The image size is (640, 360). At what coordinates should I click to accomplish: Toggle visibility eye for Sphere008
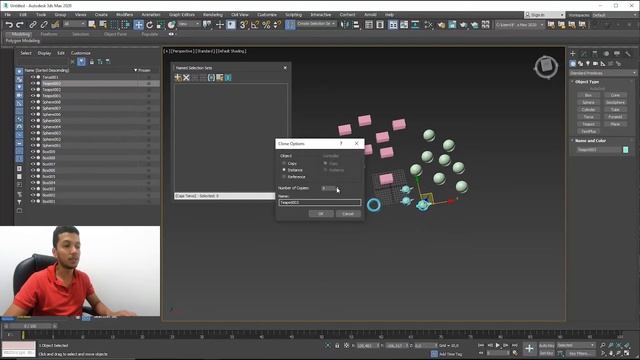point(33,102)
